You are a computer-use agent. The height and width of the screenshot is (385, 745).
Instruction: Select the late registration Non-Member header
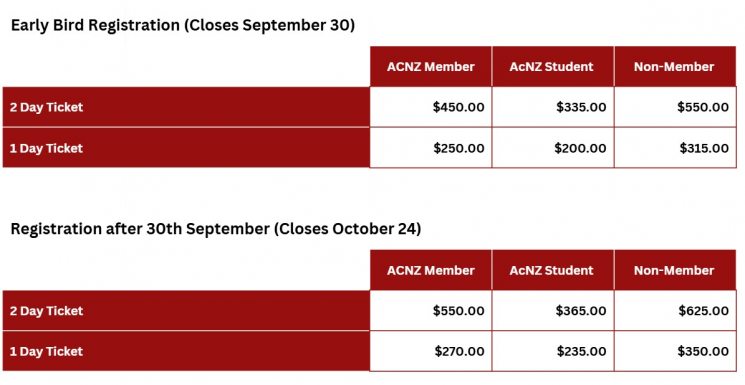pyautogui.click(x=675, y=270)
